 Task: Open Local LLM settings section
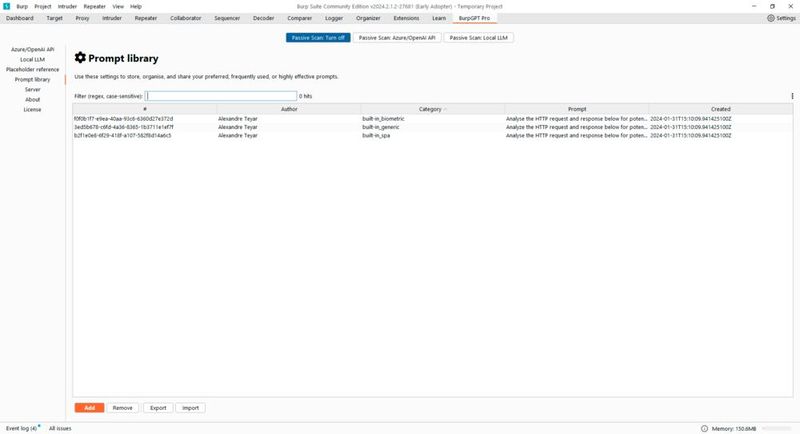(x=33, y=60)
